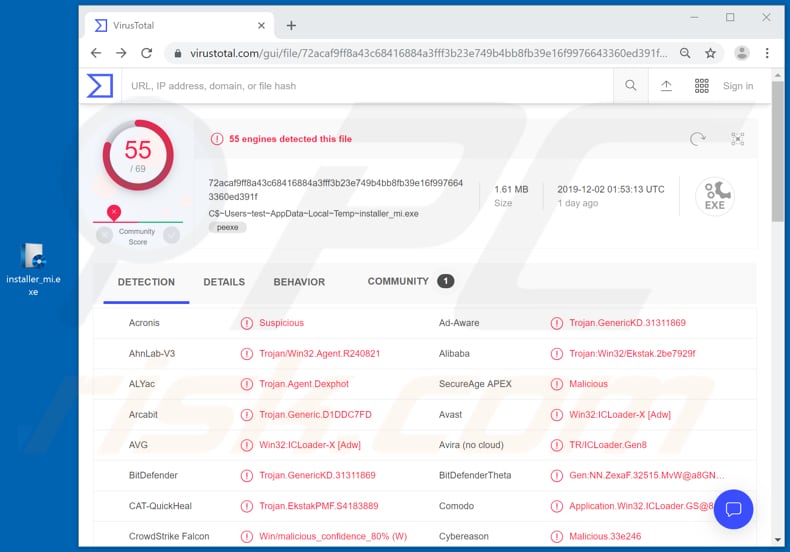The width and height of the screenshot is (790, 552).
Task: Click Gen:NN.ZexaF.32515 detection result
Action: [x=647, y=475]
